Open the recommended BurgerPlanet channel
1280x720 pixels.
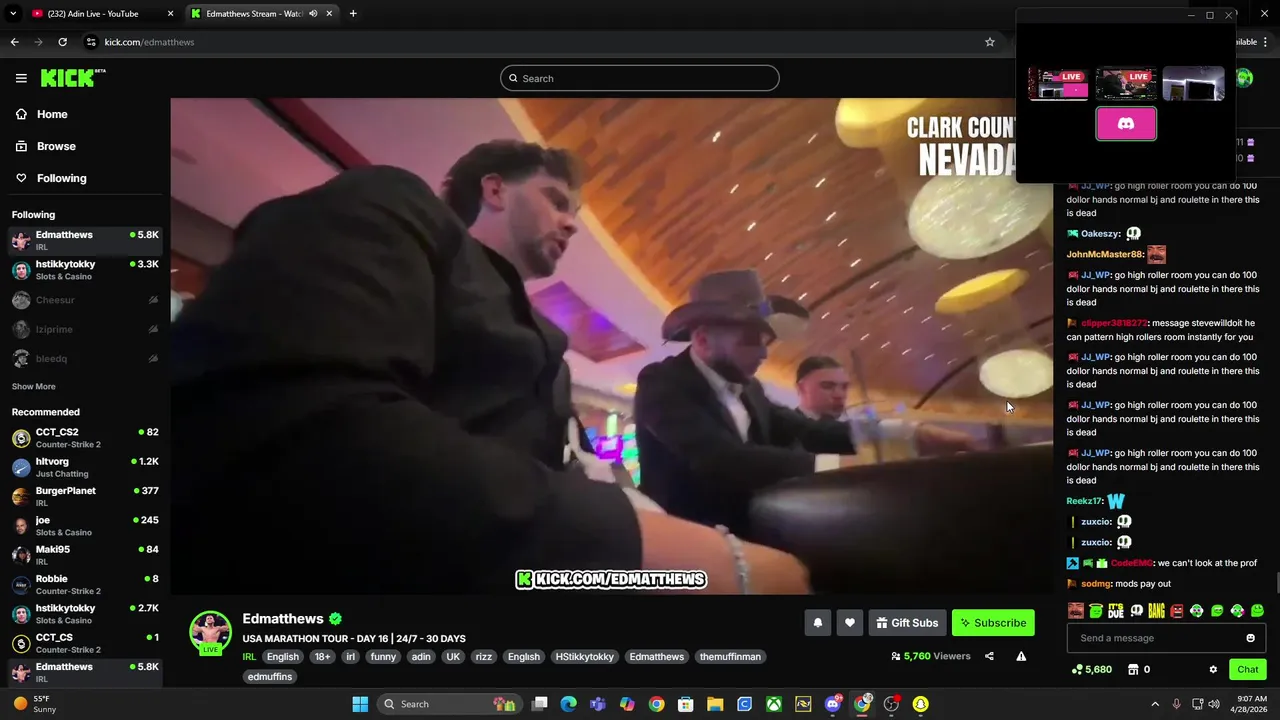84,496
